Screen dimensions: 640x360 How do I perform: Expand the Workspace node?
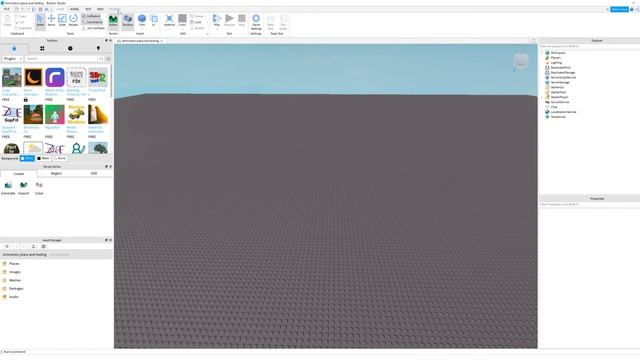pos(542,53)
